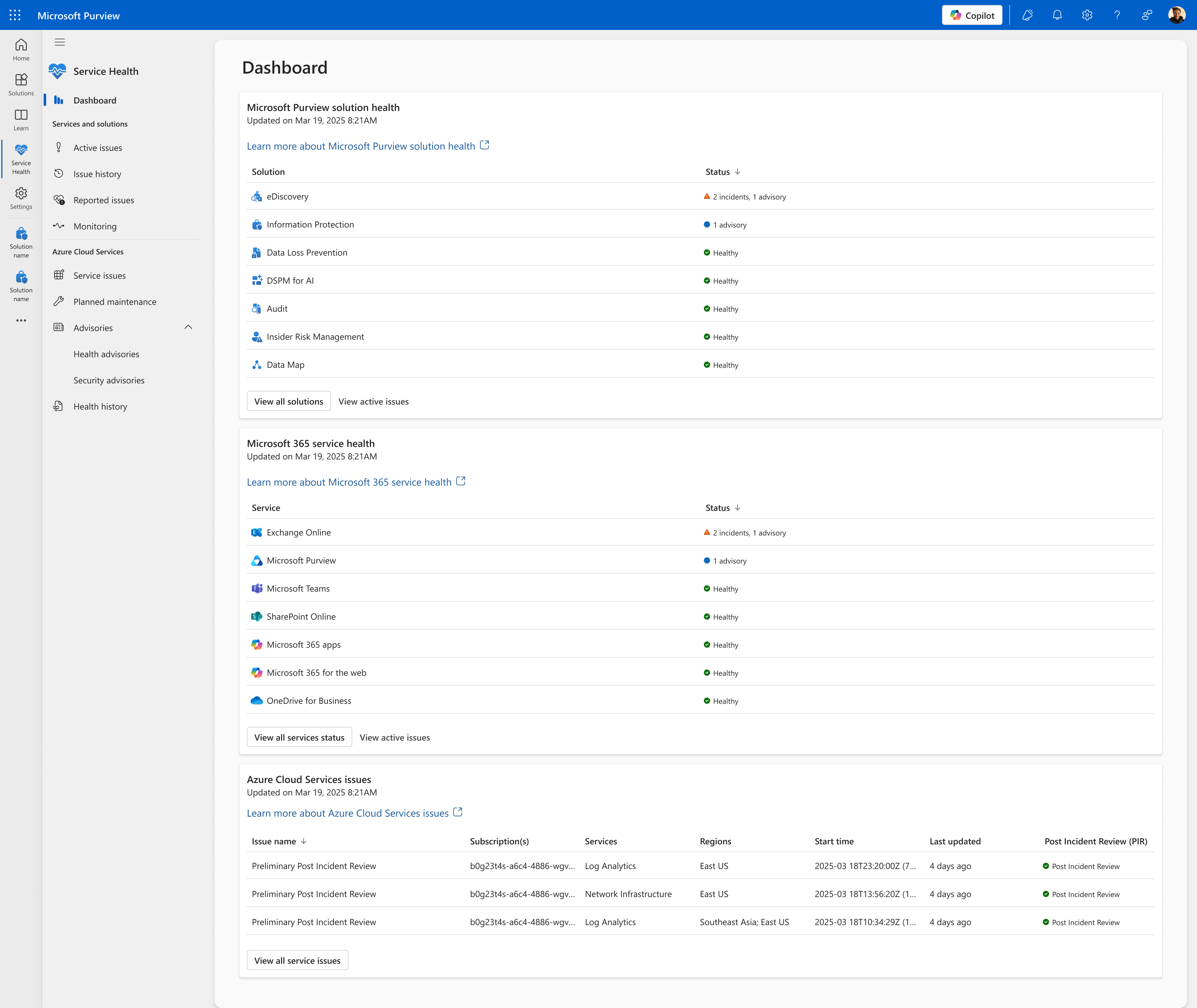The image size is (1197, 1008).
Task: Click Microsoft 365 for the web row name
Action: point(316,673)
